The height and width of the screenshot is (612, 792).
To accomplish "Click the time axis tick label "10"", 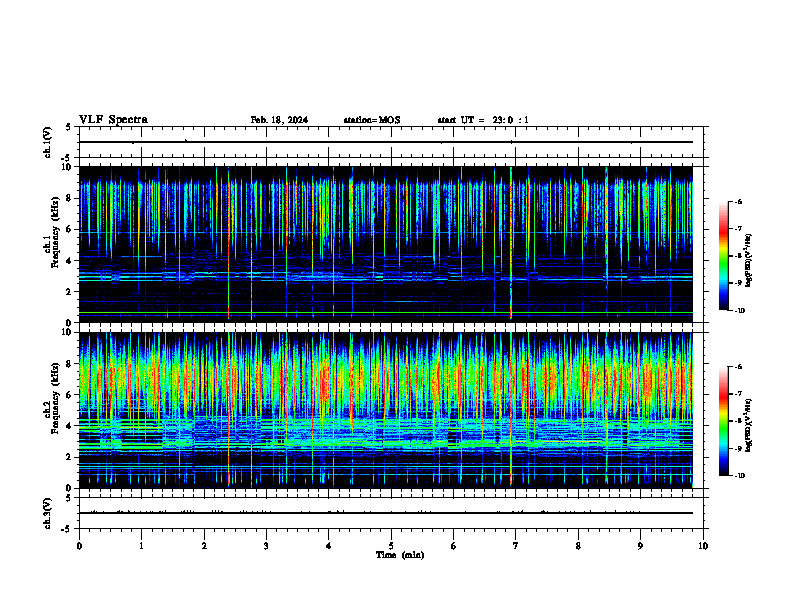I will 703,546.
